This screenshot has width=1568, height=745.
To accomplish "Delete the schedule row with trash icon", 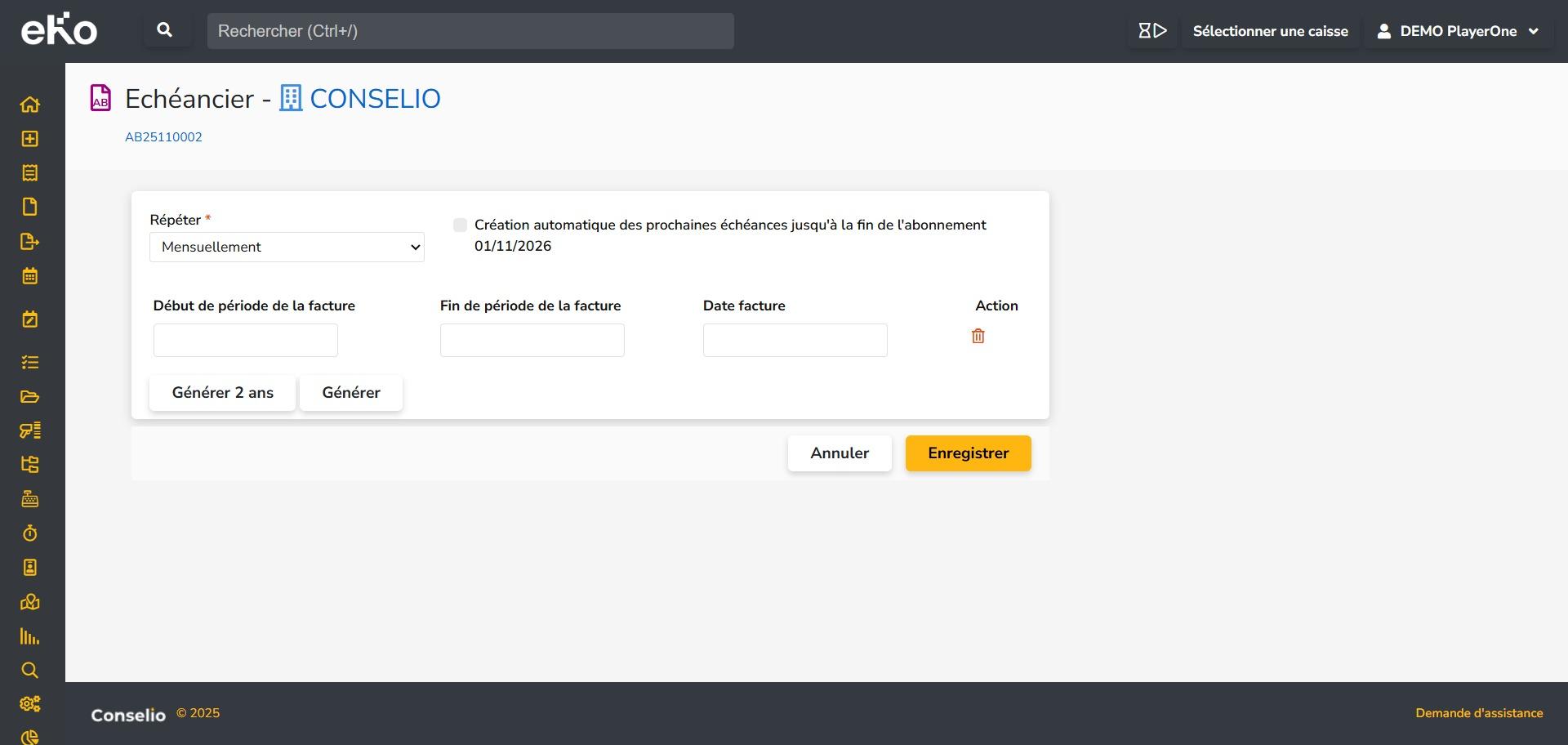I will pyautogui.click(x=978, y=336).
